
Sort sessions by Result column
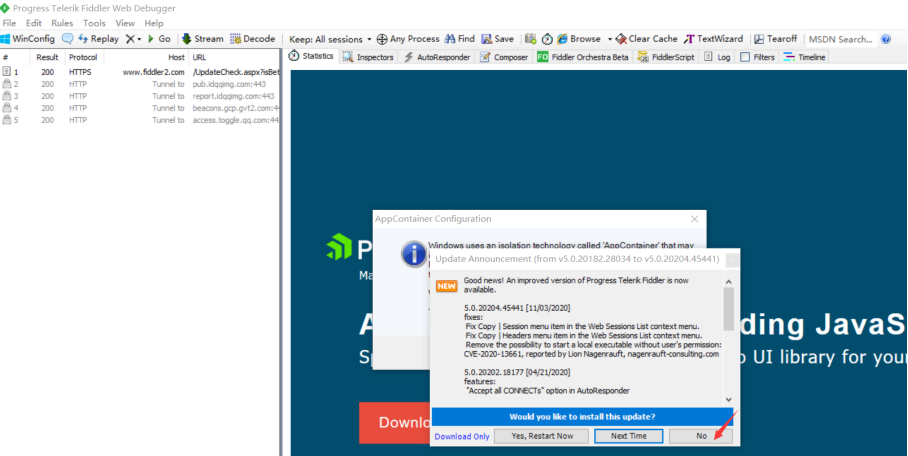47,57
